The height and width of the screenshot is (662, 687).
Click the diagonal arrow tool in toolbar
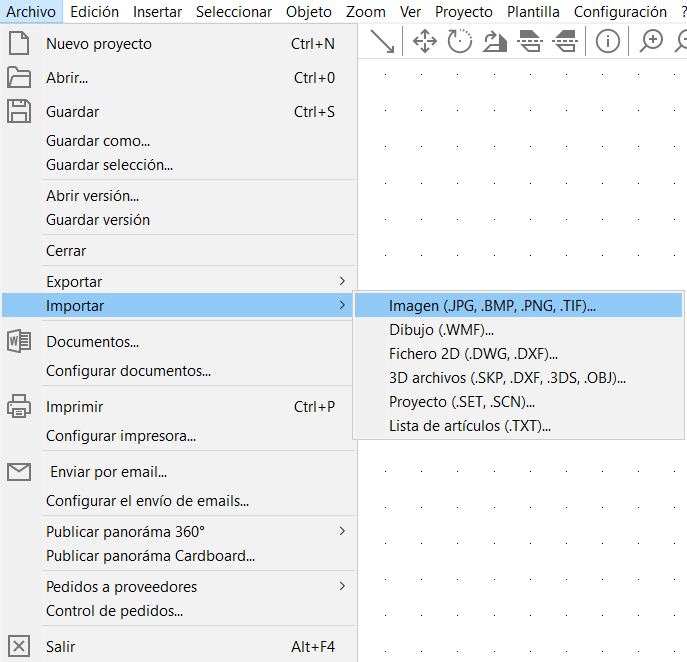click(382, 41)
